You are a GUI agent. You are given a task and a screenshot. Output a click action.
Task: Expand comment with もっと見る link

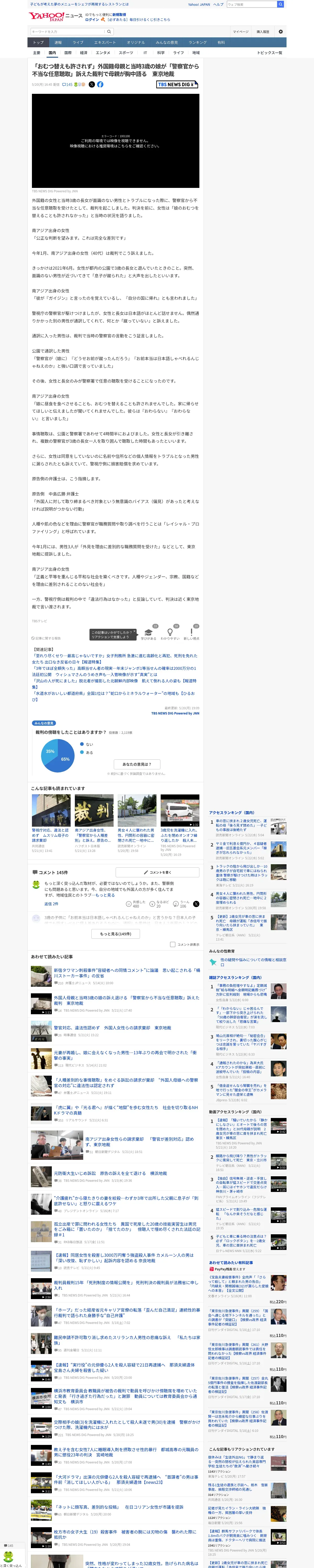[105, 895]
